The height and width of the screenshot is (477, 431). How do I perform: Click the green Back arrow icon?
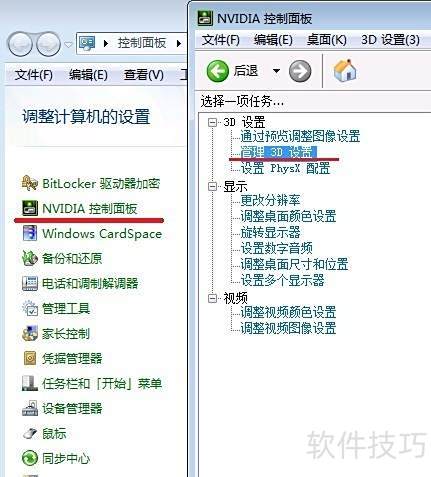[x=218, y=71]
